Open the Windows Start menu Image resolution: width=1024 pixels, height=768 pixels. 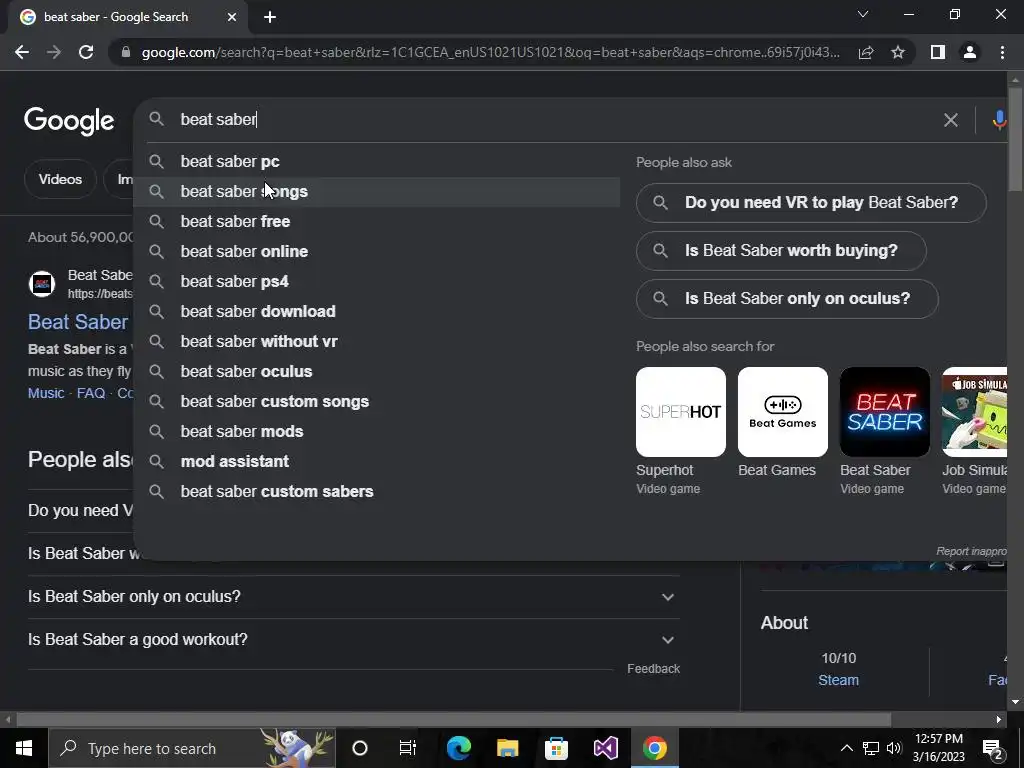coord(24,748)
